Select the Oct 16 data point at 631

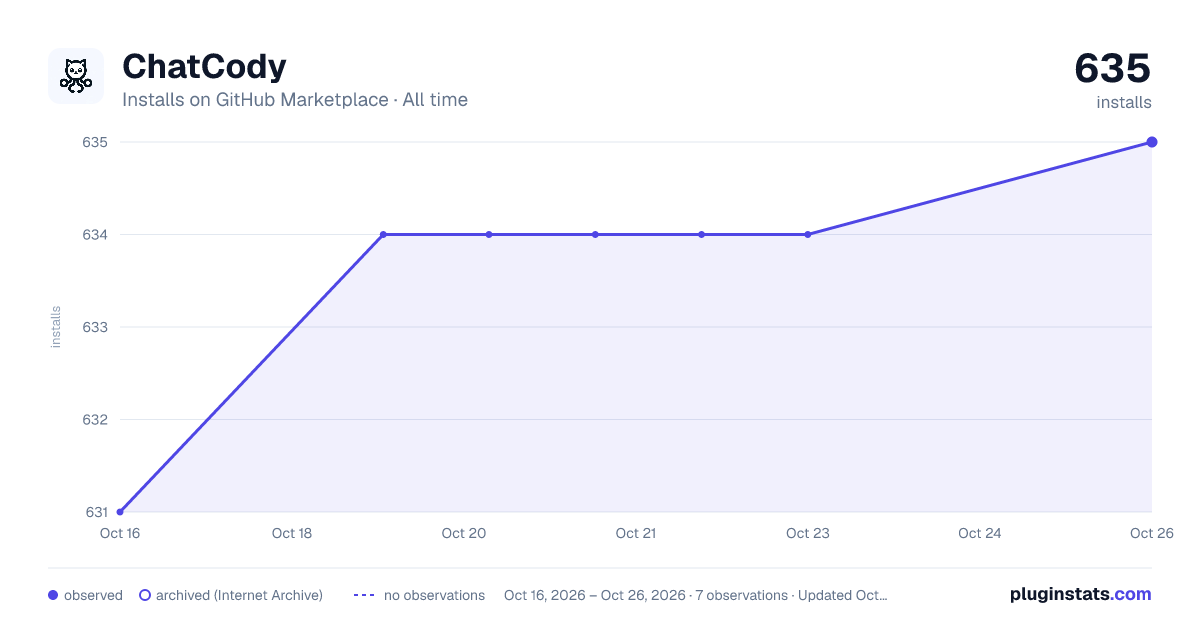point(120,512)
